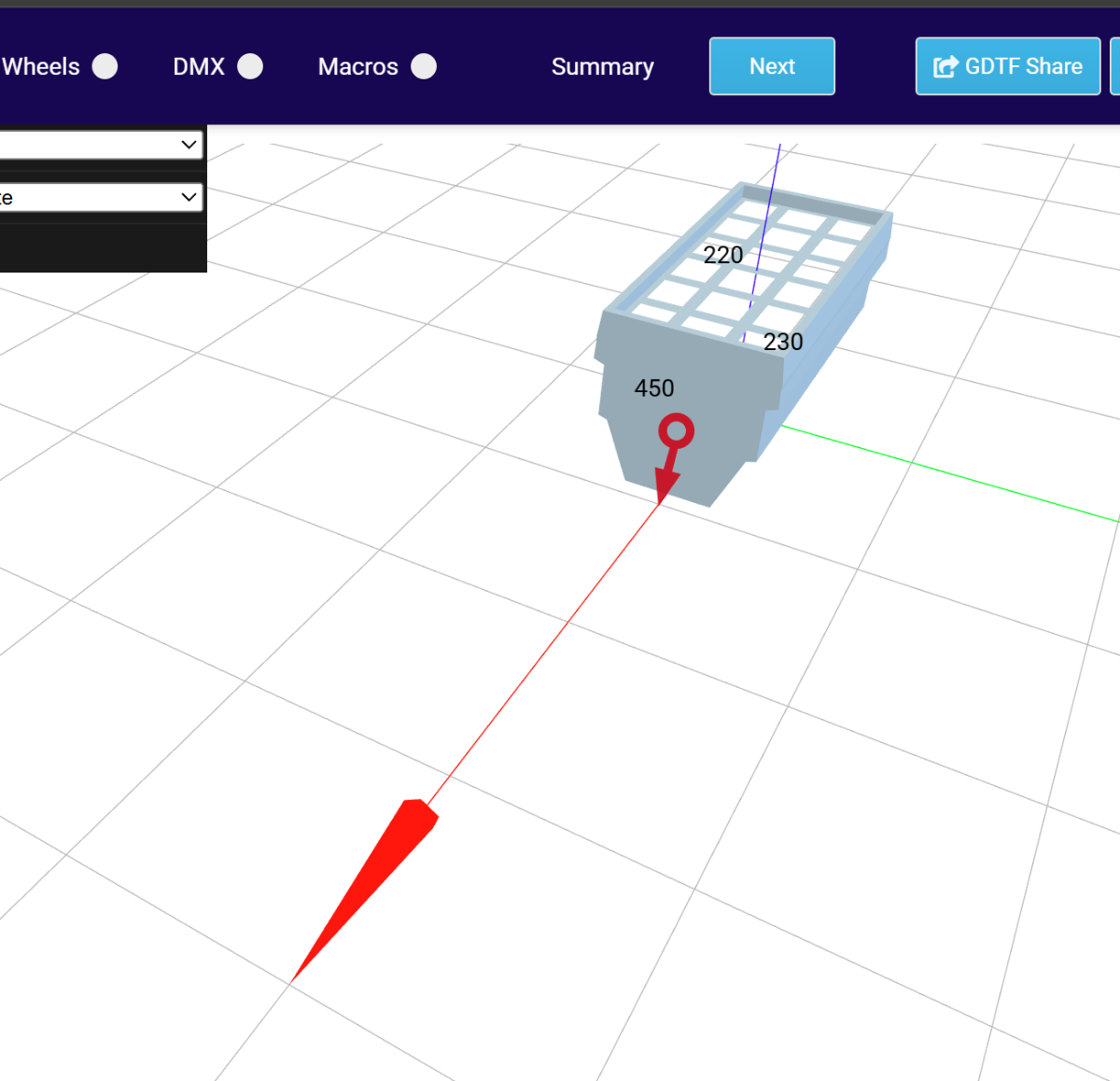Click the red pivot circle on the fixture
Screen dimensions: 1120x1081
click(x=676, y=431)
